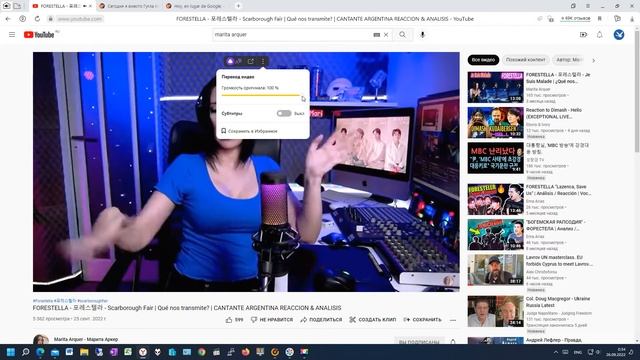Switch to the third Google browser tab
The height and width of the screenshot is (360, 640).
(197, 6)
